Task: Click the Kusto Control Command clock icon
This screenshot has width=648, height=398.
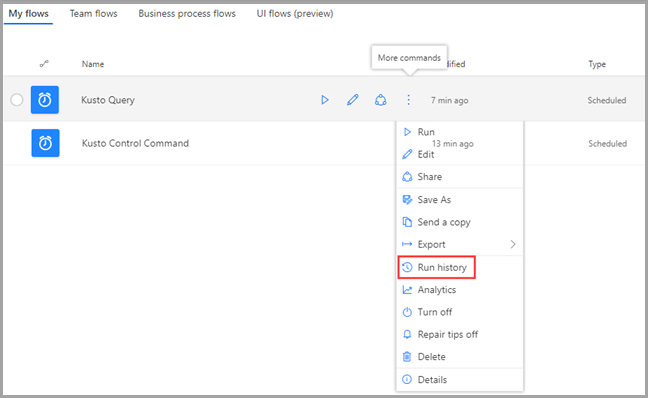Action: click(x=45, y=143)
